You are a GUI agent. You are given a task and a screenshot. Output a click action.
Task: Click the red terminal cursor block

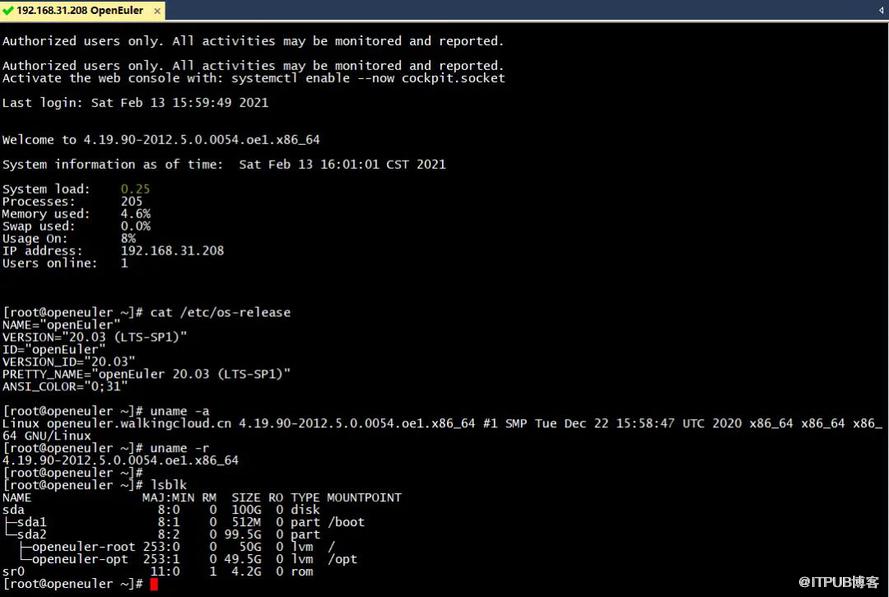click(154, 584)
